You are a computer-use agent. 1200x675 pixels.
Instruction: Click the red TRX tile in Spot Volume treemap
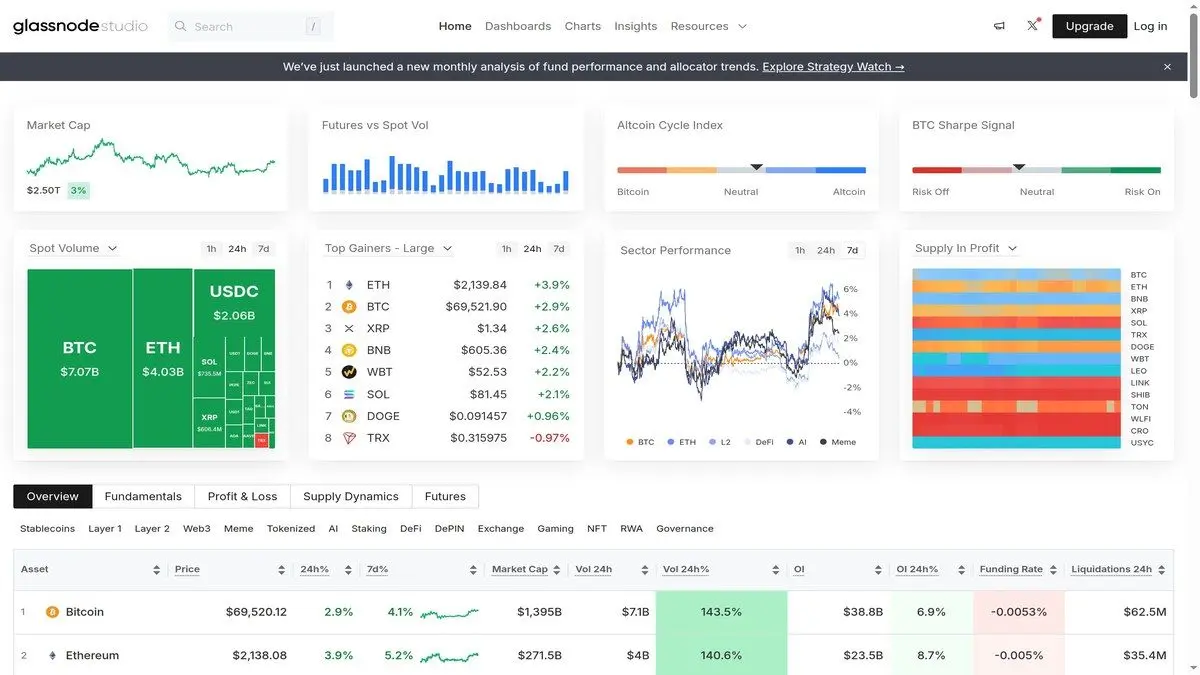point(262,440)
